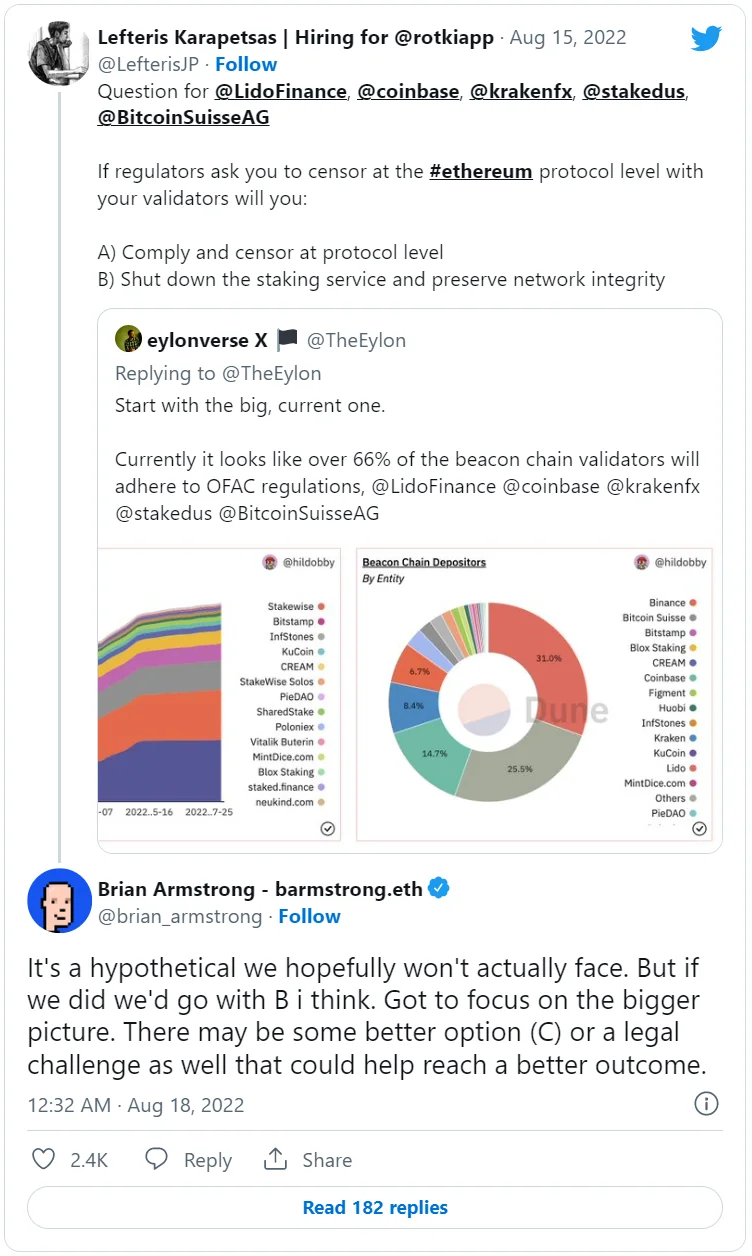Open the tweet info circle icon
The height and width of the screenshot is (1256, 752).
706,1104
